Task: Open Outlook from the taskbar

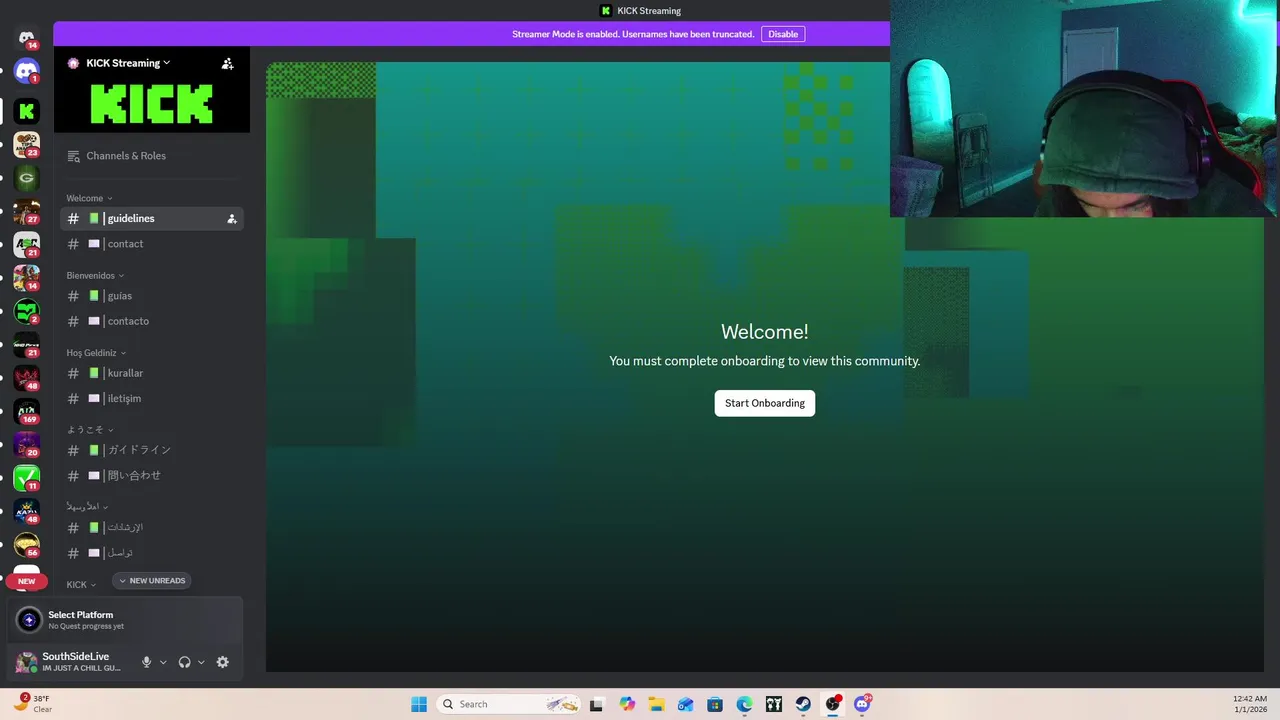Action: click(685, 704)
